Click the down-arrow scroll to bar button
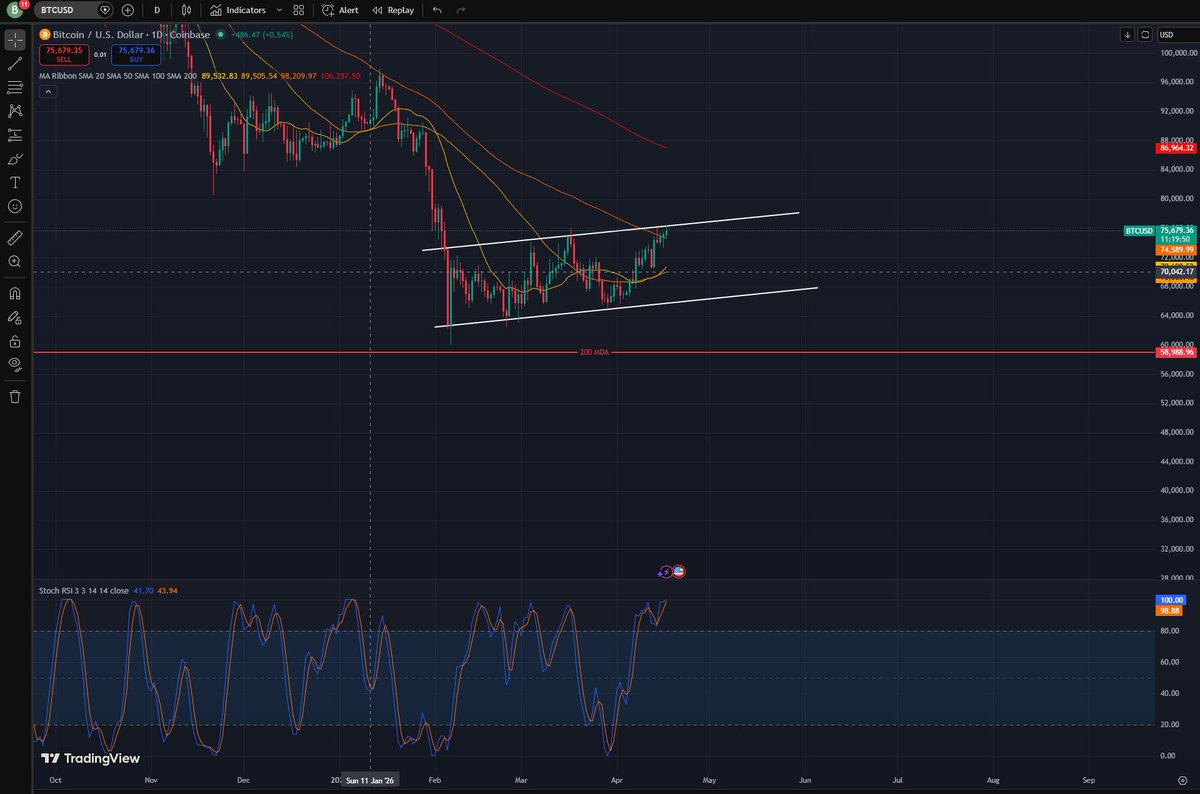The width and height of the screenshot is (1200, 794). point(1128,35)
